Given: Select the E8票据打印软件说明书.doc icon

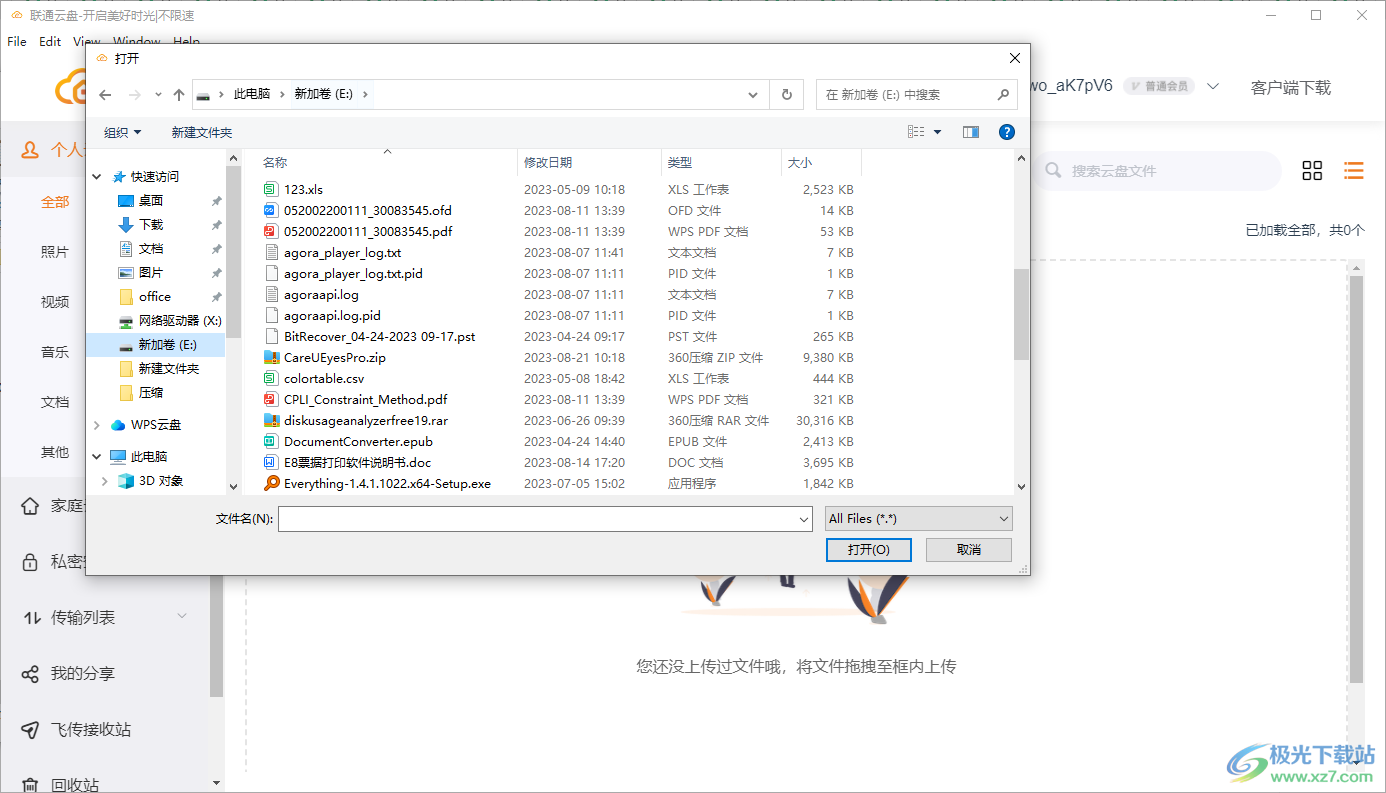Looking at the screenshot, I should (269, 462).
